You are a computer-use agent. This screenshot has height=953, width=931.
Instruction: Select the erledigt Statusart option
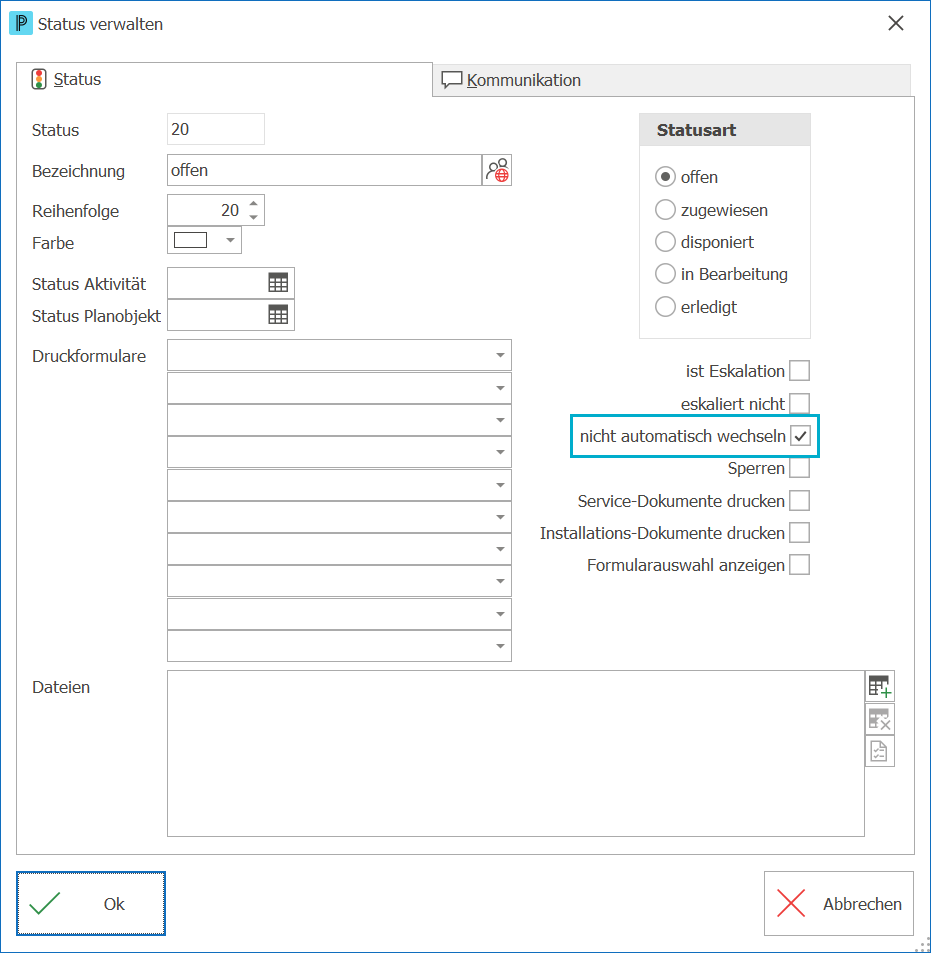(x=665, y=307)
